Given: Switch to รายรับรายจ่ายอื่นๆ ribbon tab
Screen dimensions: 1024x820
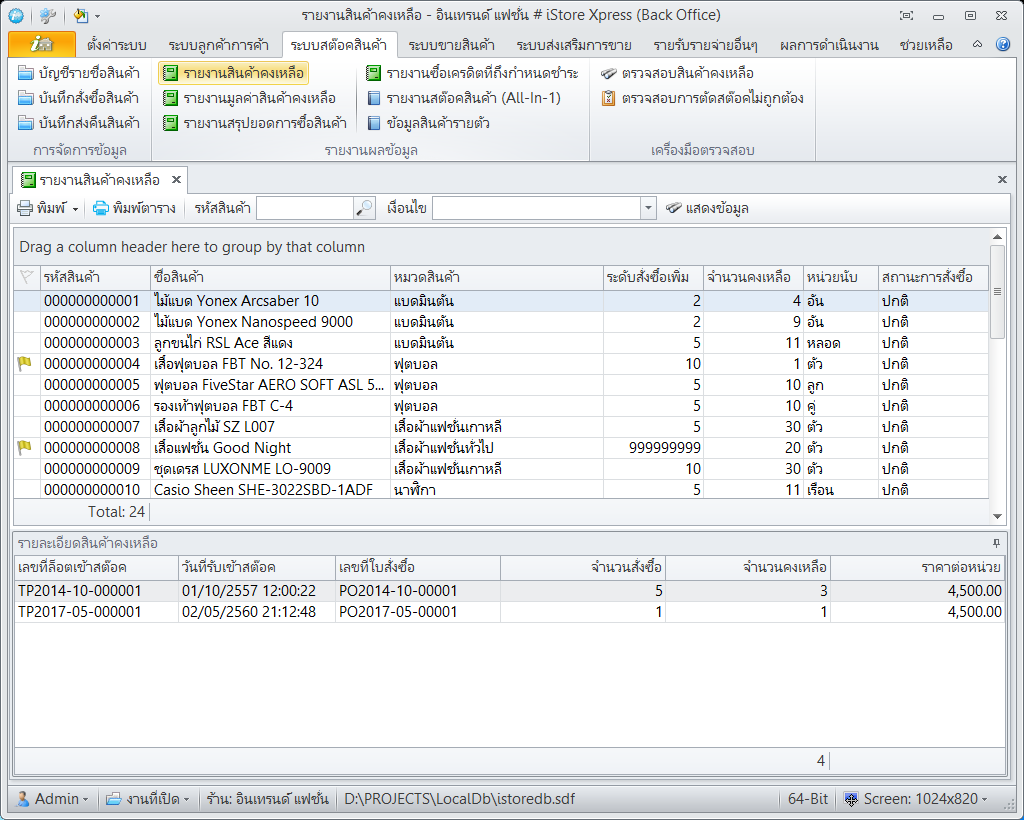Looking at the screenshot, I should (x=705, y=45).
